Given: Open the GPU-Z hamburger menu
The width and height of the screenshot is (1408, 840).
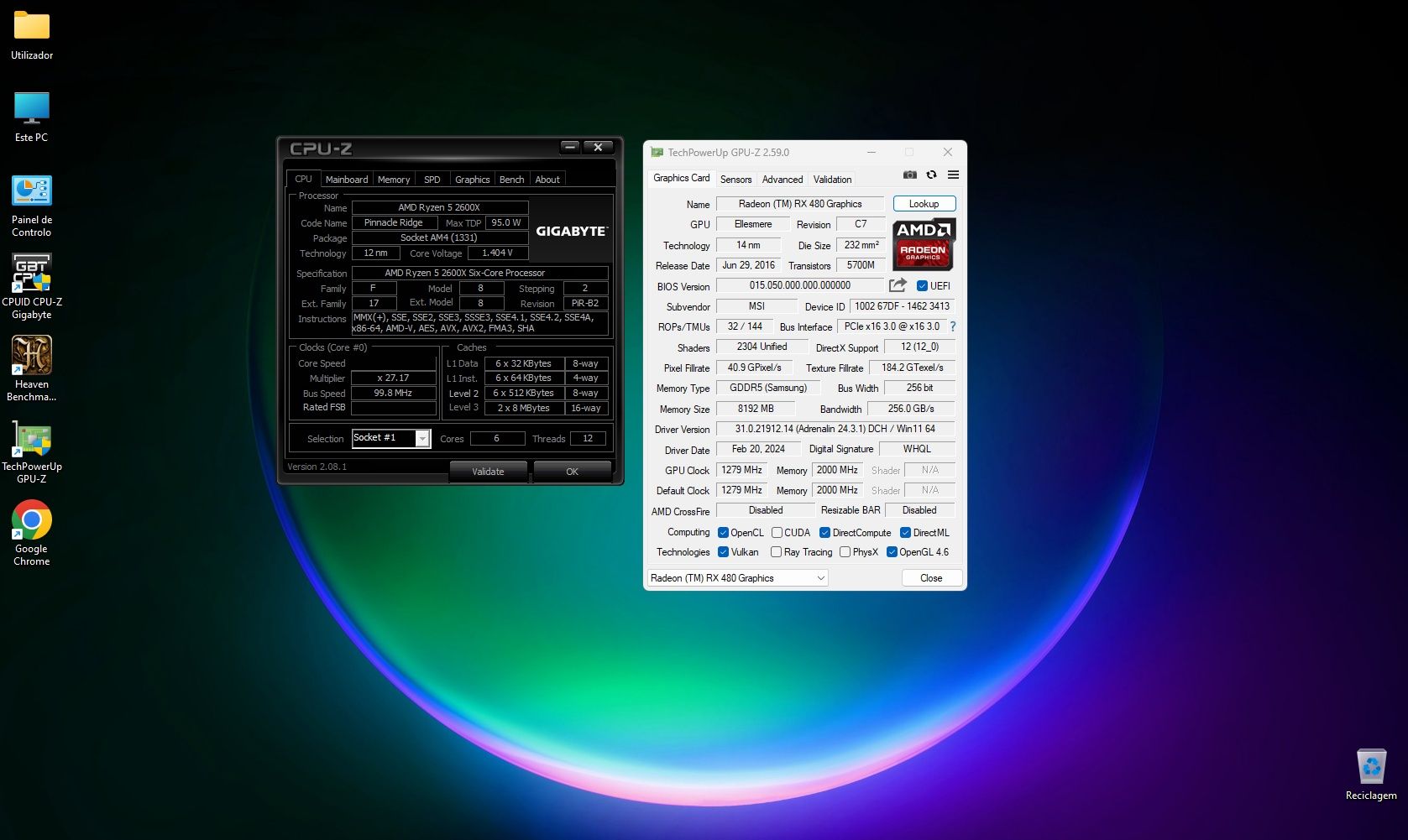Looking at the screenshot, I should pyautogui.click(x=953, y=175).
